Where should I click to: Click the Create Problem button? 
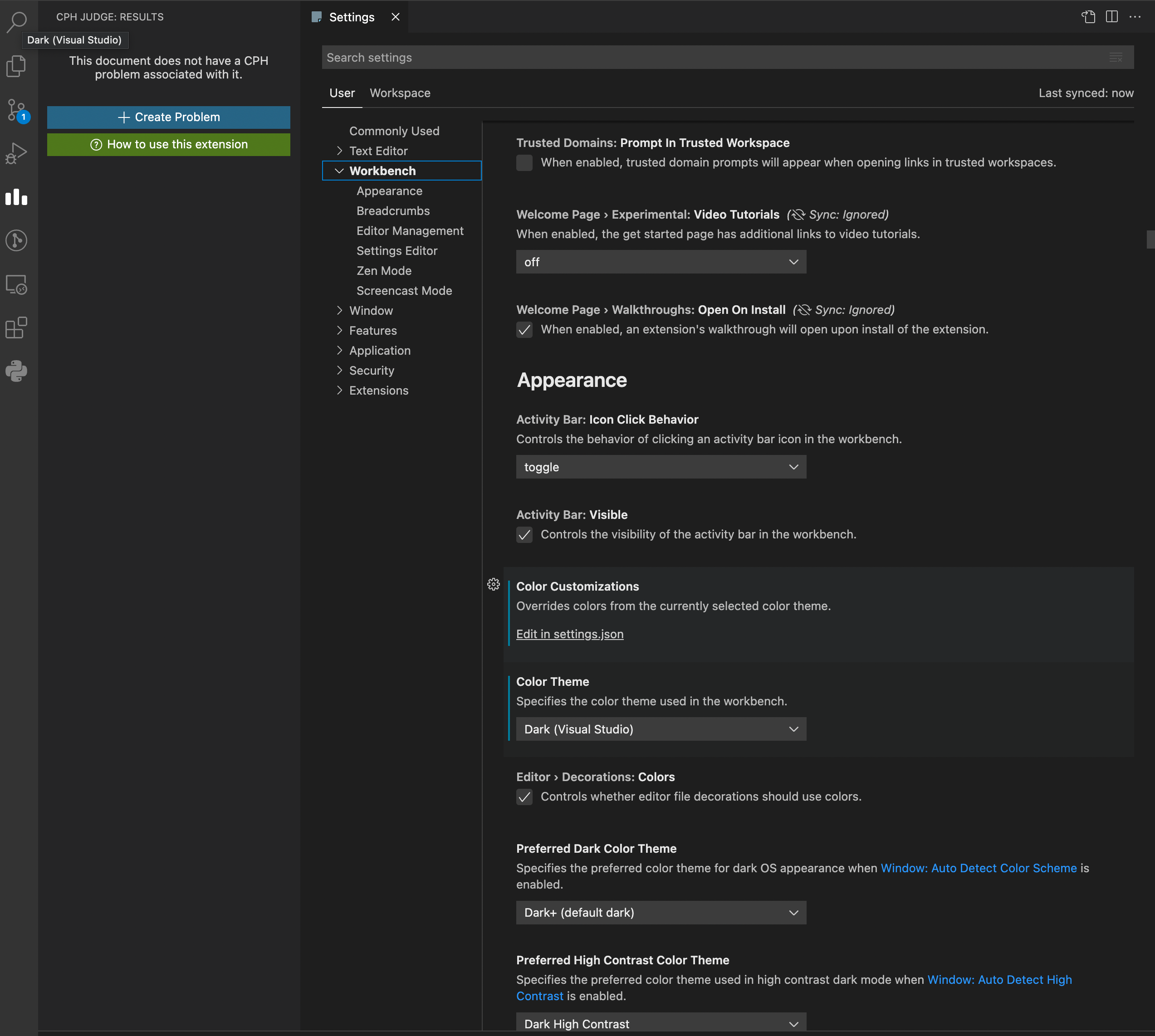pos(168,117)
